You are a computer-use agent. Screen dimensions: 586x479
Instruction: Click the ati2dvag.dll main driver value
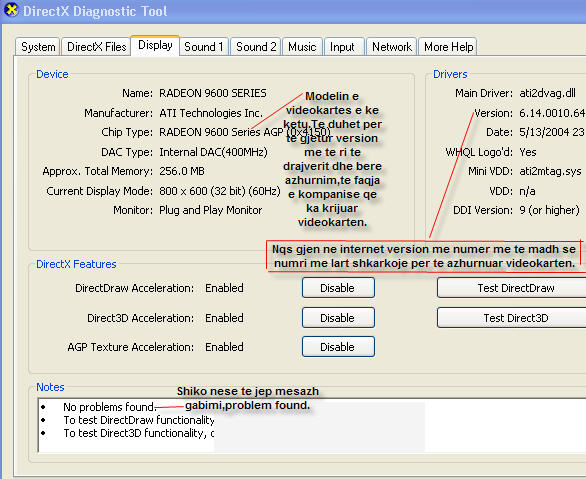[x=548, y=93]
